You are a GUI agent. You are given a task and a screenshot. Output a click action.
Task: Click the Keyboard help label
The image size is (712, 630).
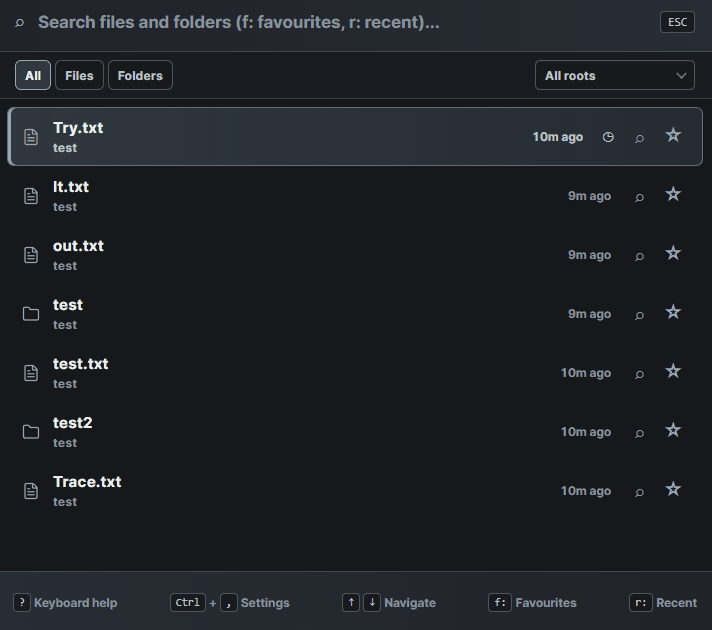pos(76,603)
